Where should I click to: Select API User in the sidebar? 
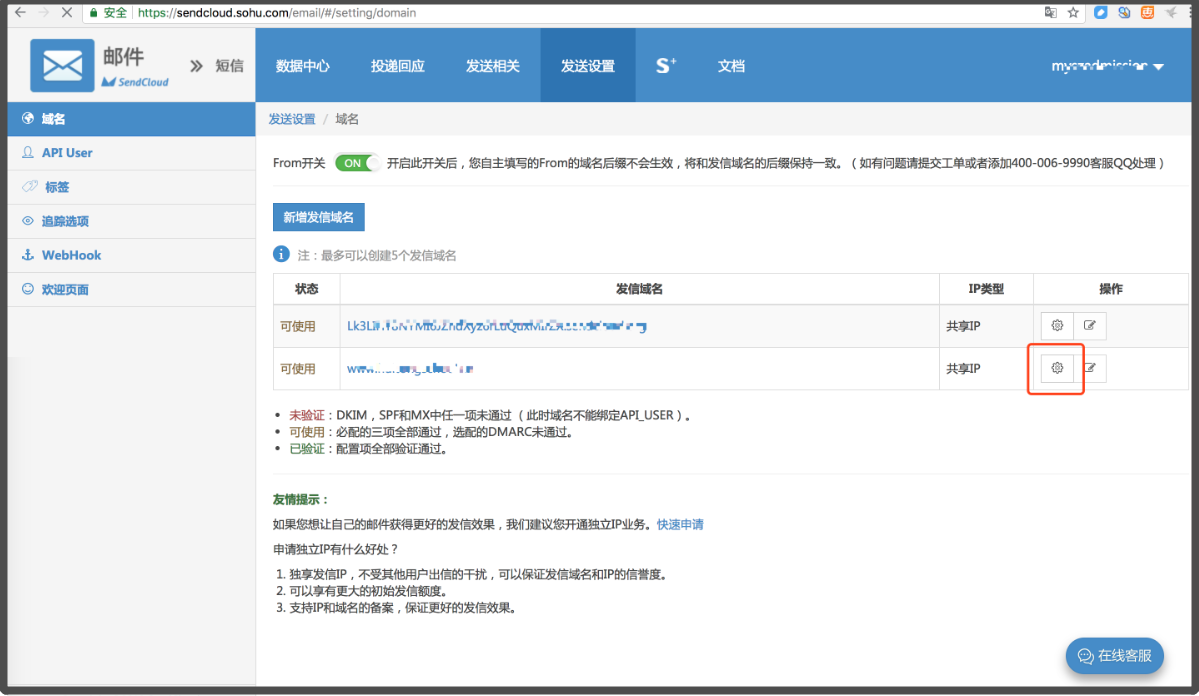tap(132, 153)
